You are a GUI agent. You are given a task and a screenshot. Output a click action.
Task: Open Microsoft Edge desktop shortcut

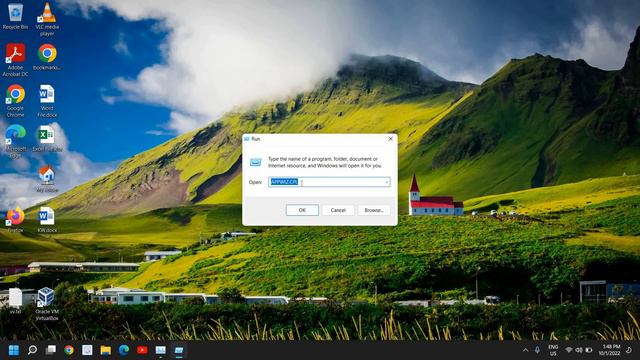[16, 141]
